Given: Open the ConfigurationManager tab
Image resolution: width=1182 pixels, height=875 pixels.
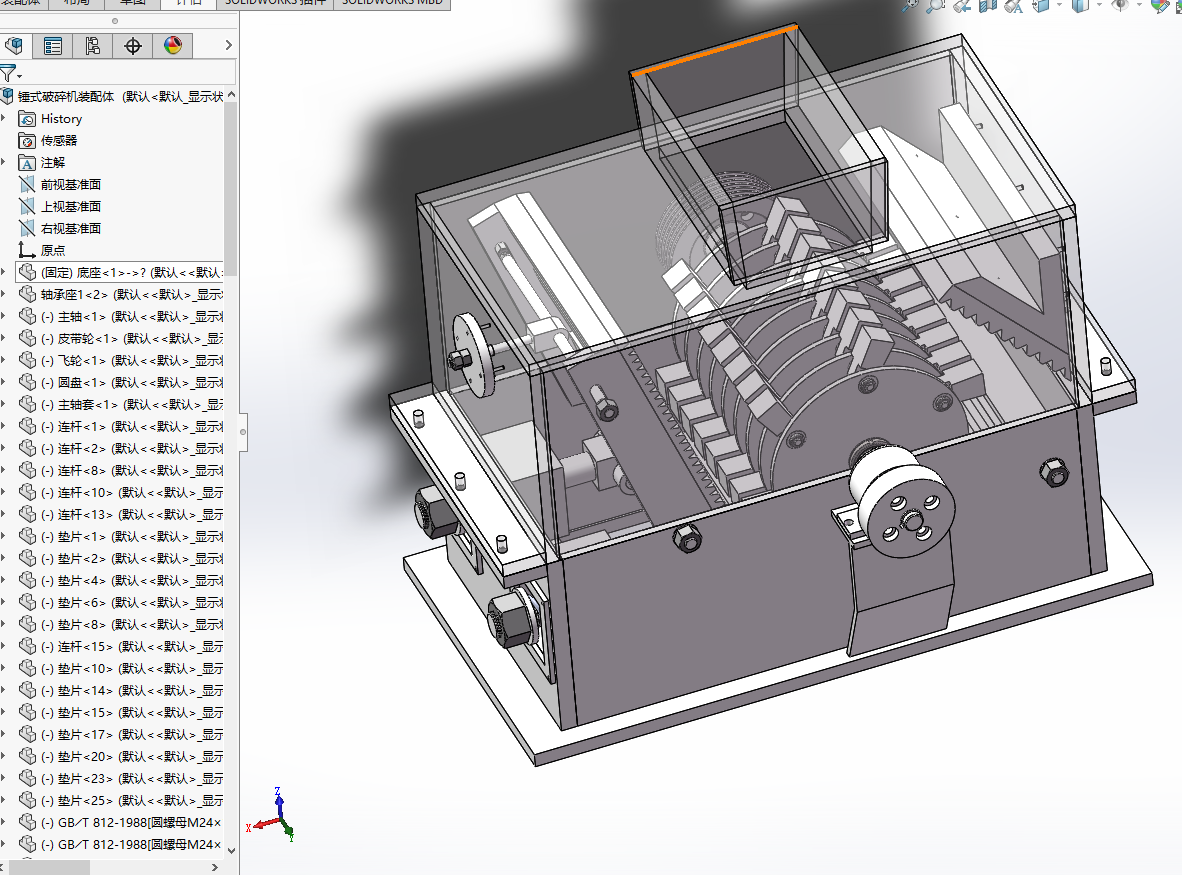Looking at the screenshot, I should click(93, 46).
